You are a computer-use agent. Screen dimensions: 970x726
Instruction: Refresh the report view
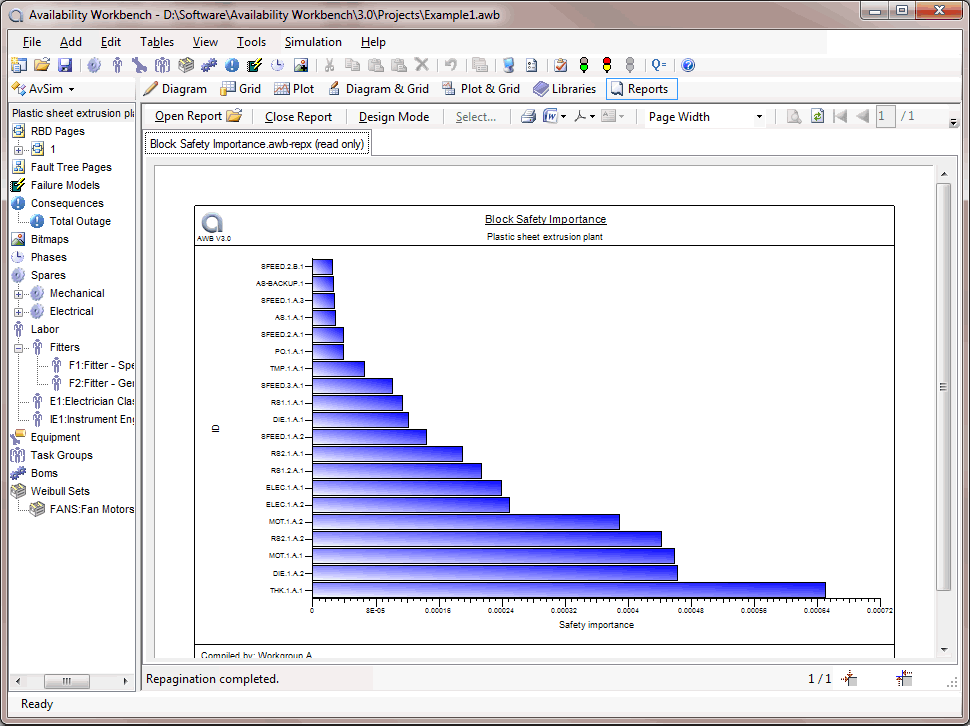tap(817, 116)
